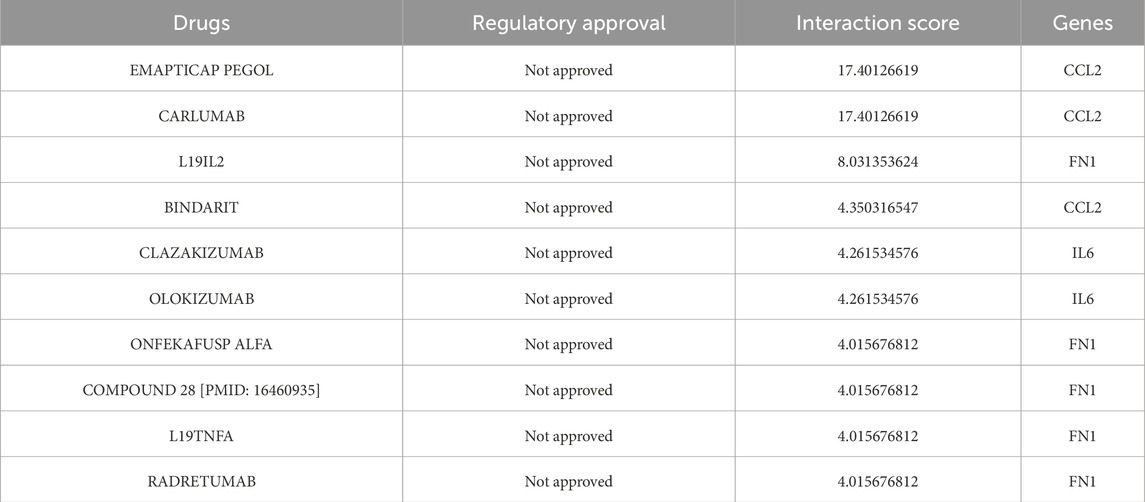Select the COMPOUND 28 [PMID: 16460935] cell
Image resolution: width=1145 pixels, height=502 pixels.
coord(201,390)
